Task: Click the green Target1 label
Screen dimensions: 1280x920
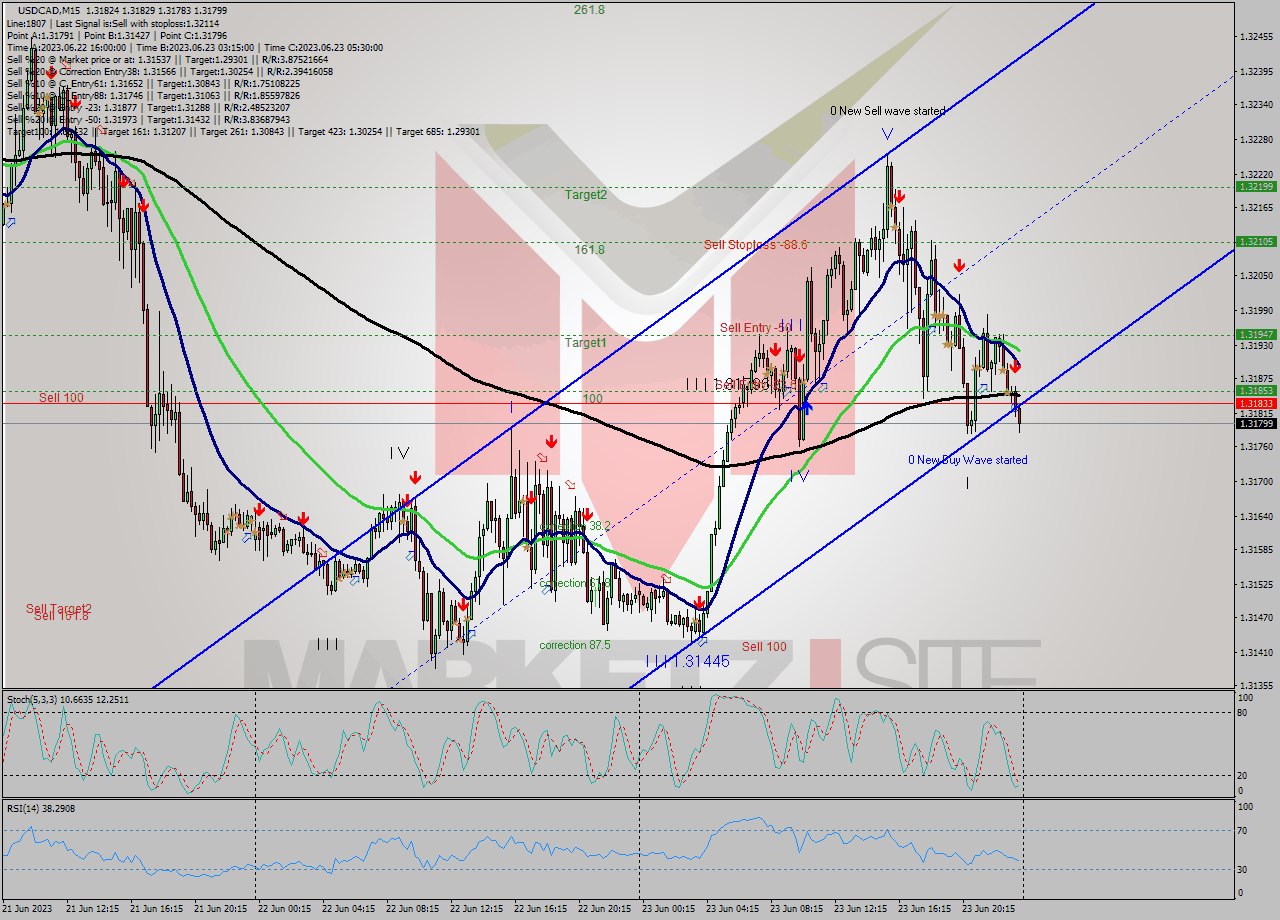Action: pos(585,342)
